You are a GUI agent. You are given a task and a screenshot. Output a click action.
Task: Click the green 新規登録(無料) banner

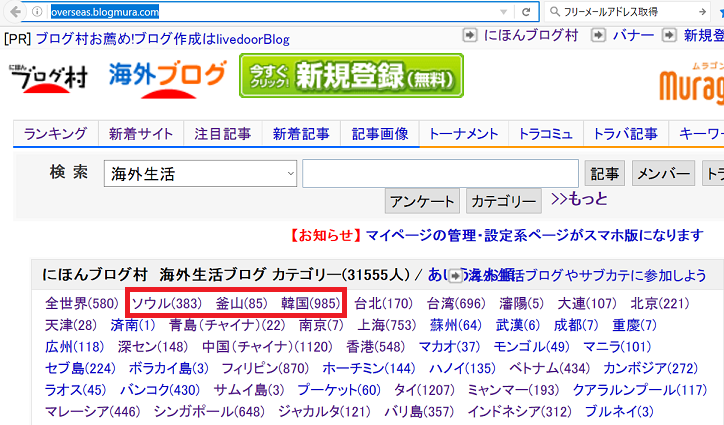pos(351,77)
